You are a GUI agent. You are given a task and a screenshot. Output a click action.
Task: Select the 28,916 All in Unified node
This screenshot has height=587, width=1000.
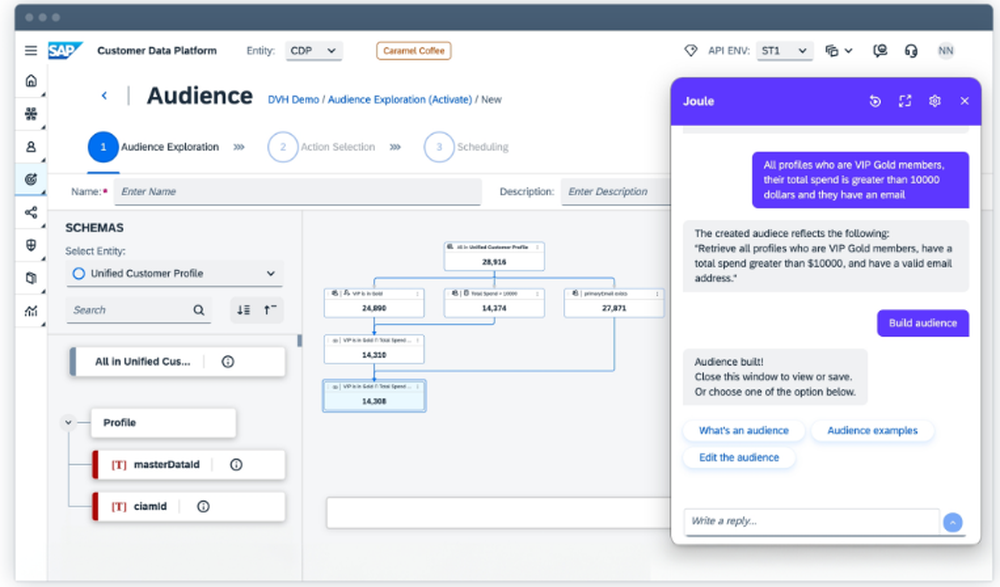pos(494,256)
